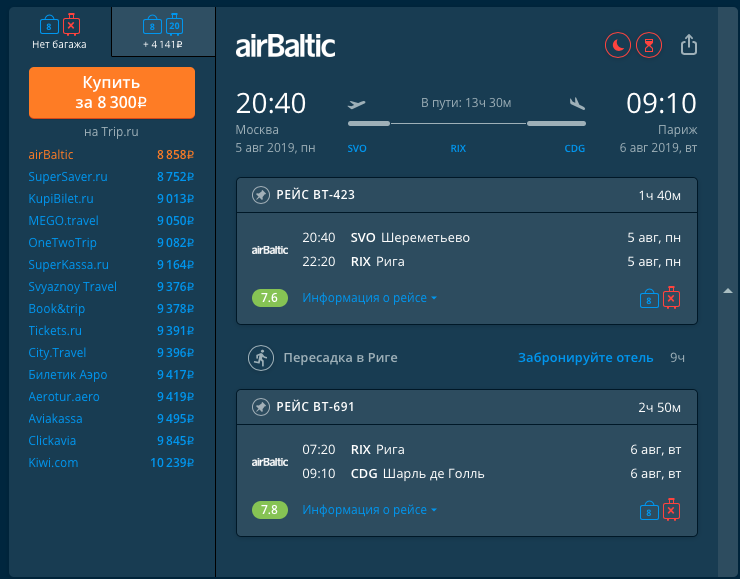740x579 pixels.
Task: Click hand luggage bag icon in BT-423 card
Action: click(x=649, y=299)
